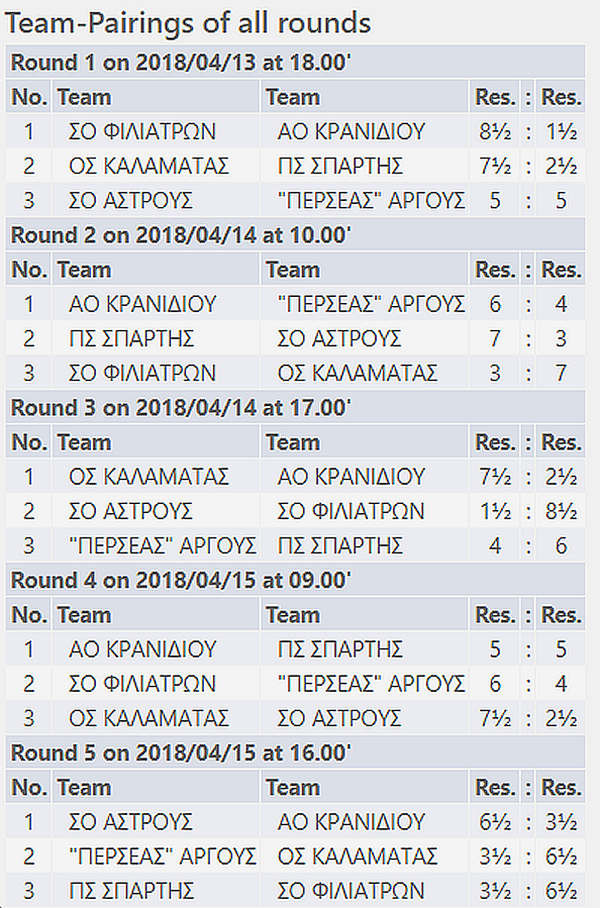
Task: Open ΠΣ ΣΠΑΡΤΗΣ team in Round 2
Action: coord(131,338)
